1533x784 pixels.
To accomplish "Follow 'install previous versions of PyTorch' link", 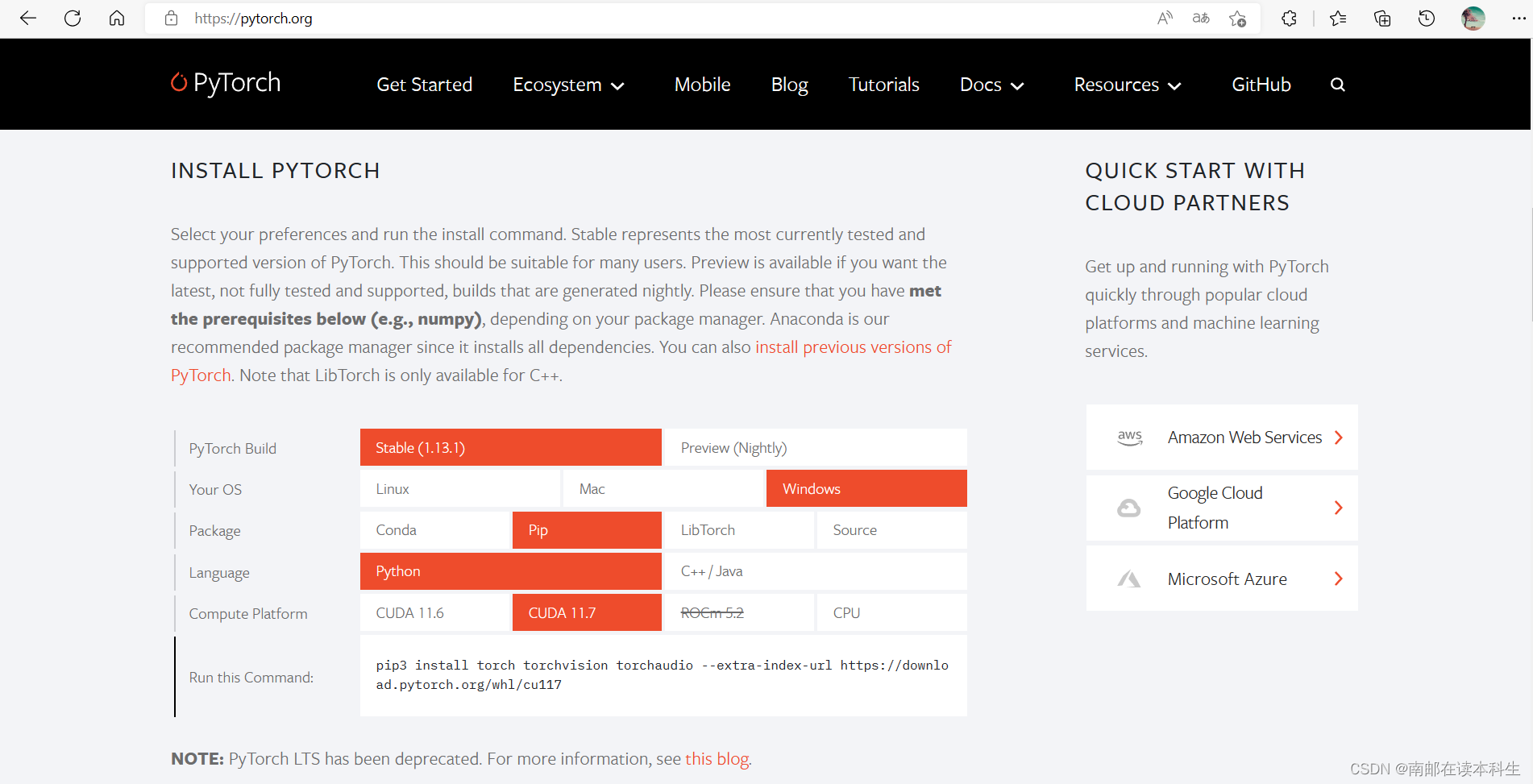I will click(x=853, y=347).
